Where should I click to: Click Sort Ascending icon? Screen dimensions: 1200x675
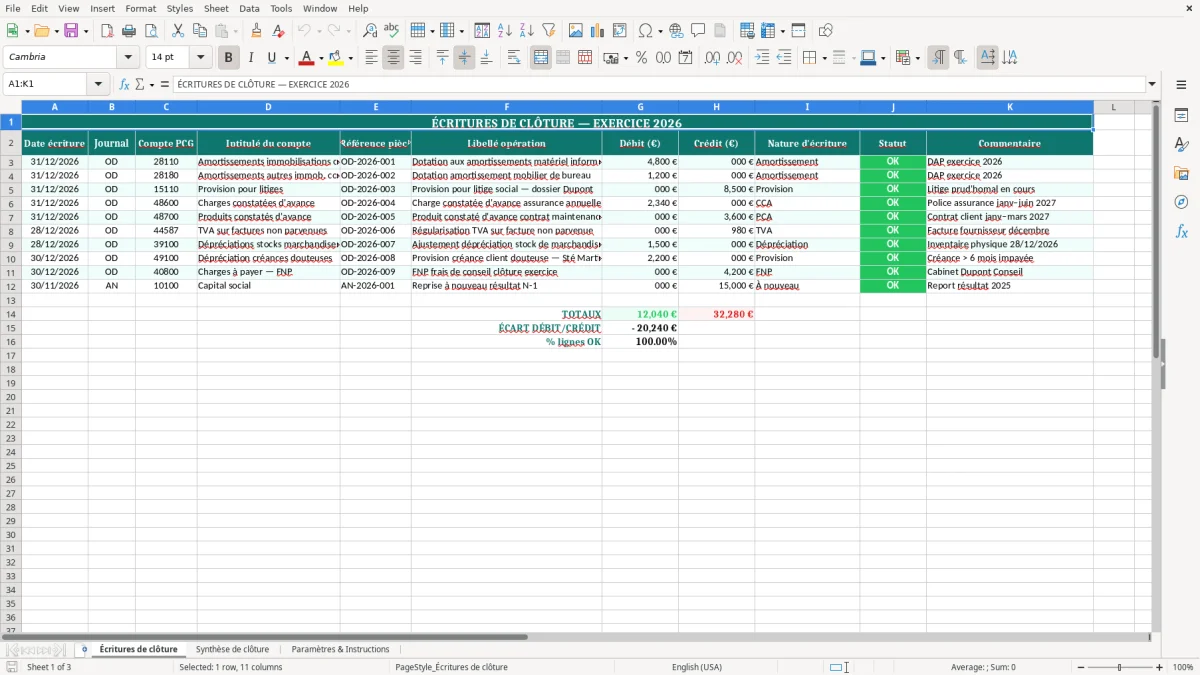click(505, 31)
